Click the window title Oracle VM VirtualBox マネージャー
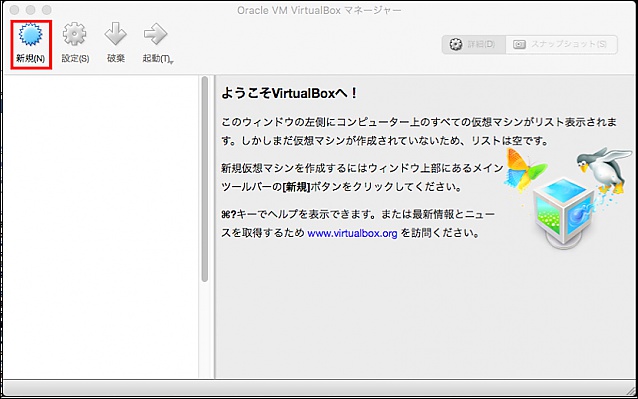The image size is (638, 399). click(319, 11)
